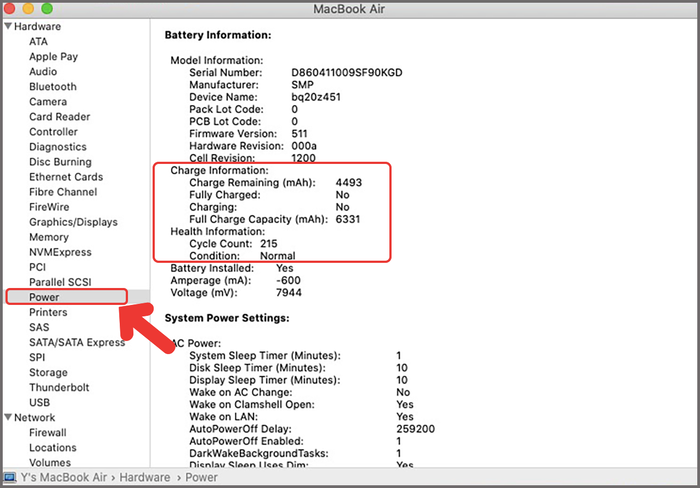Click the Charge Remaining value 4493
Image resolution: width=700 pixels, height=488 pixels.
coord(349,183)
